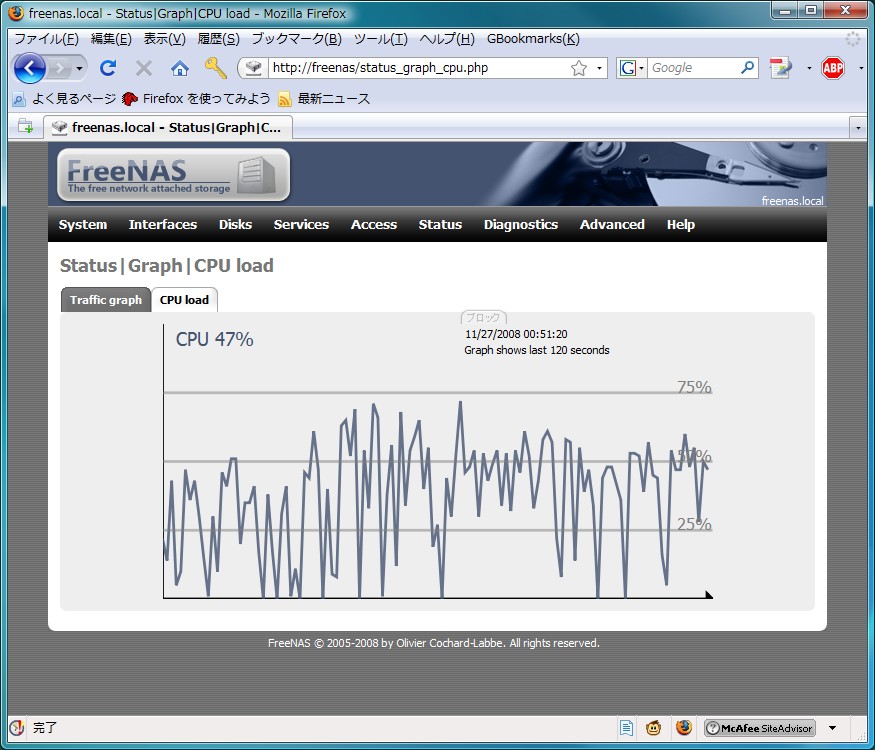Image resolution: width=875 pixels, height=750 pixels.
Task: Click the site identity icon in address bar
Action: pos(253,68)
